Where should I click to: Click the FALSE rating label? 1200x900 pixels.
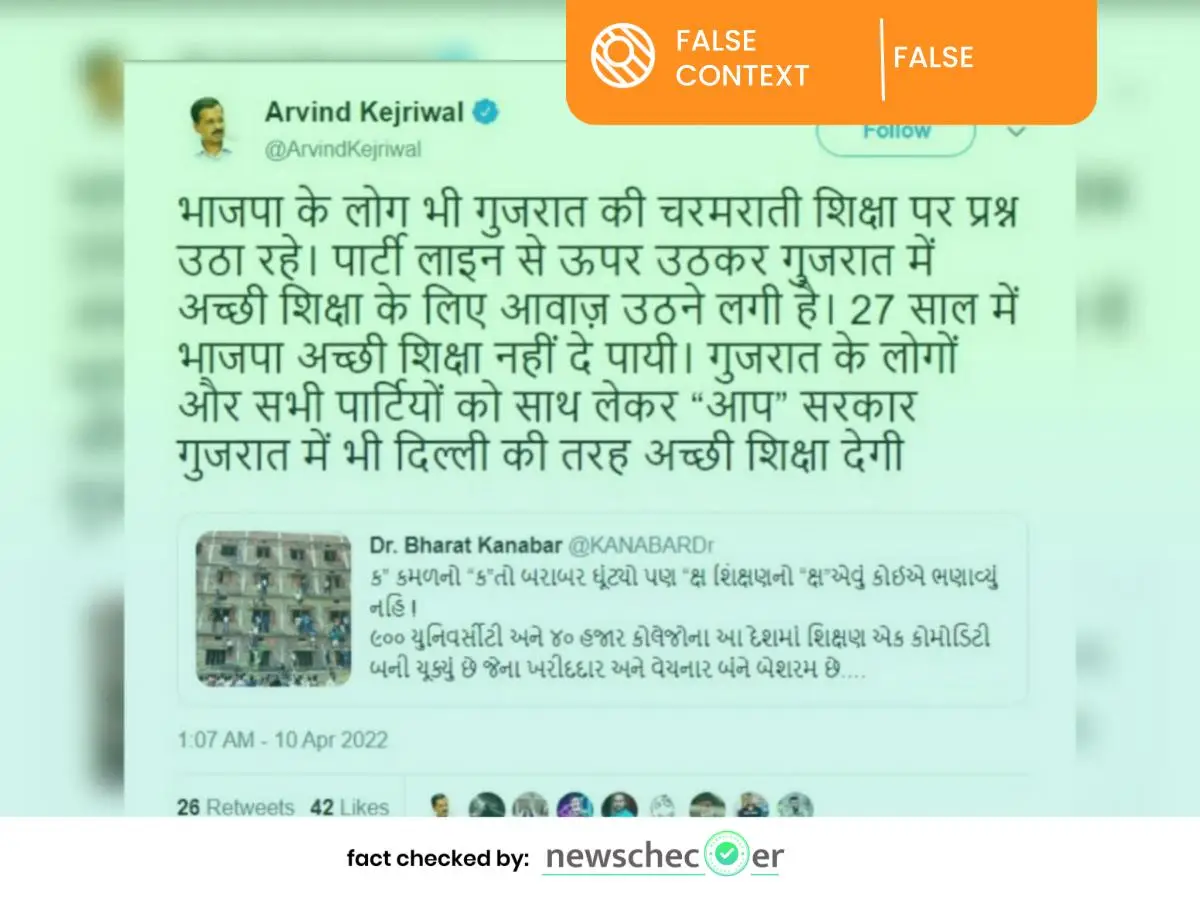tap(936, 58)
